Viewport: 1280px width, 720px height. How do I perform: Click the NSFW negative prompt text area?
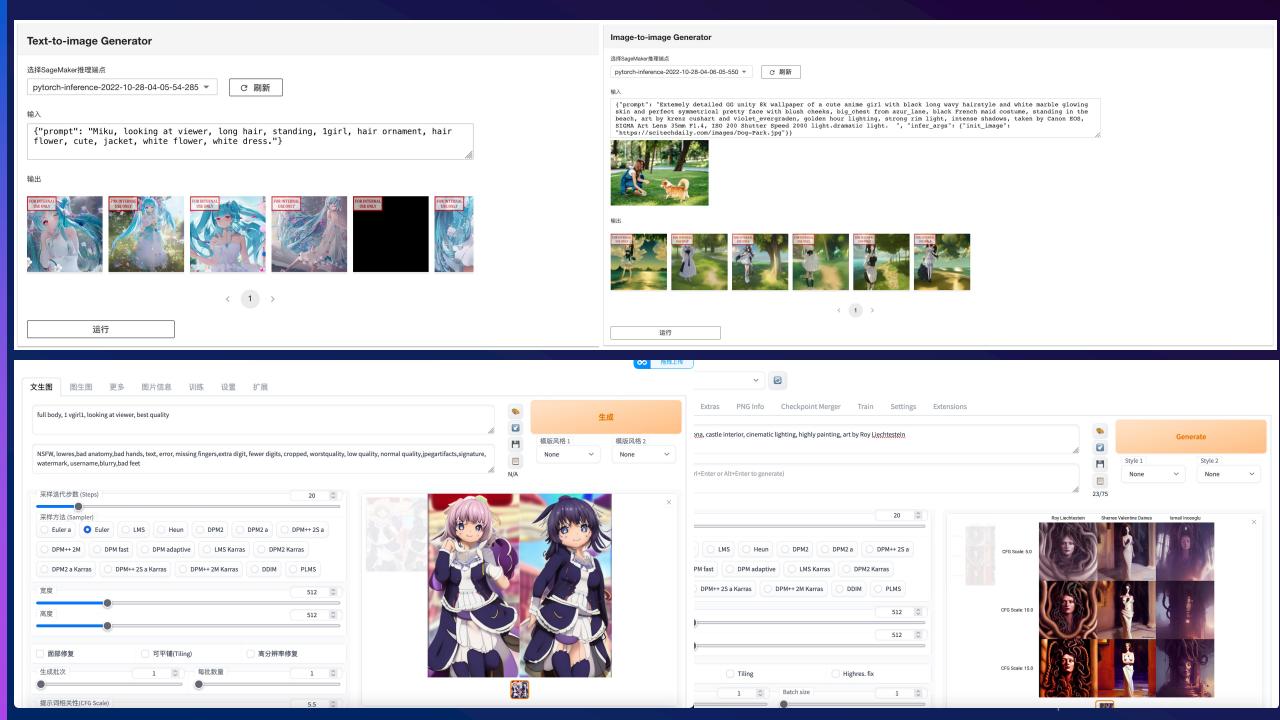pos(263,458)
